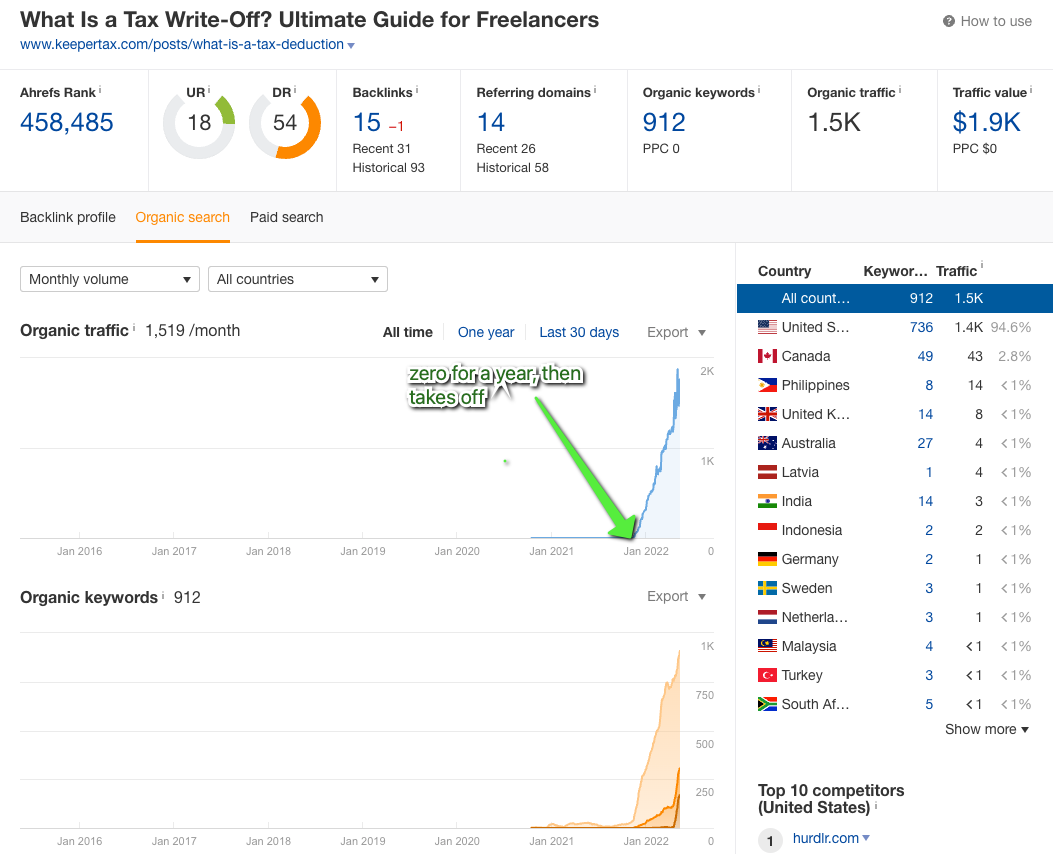Image resolution: width=1053 pixels, height=854 pixels.
Task: Open the Traffic value $1.9K link
Action: click(x=987, y=122)
